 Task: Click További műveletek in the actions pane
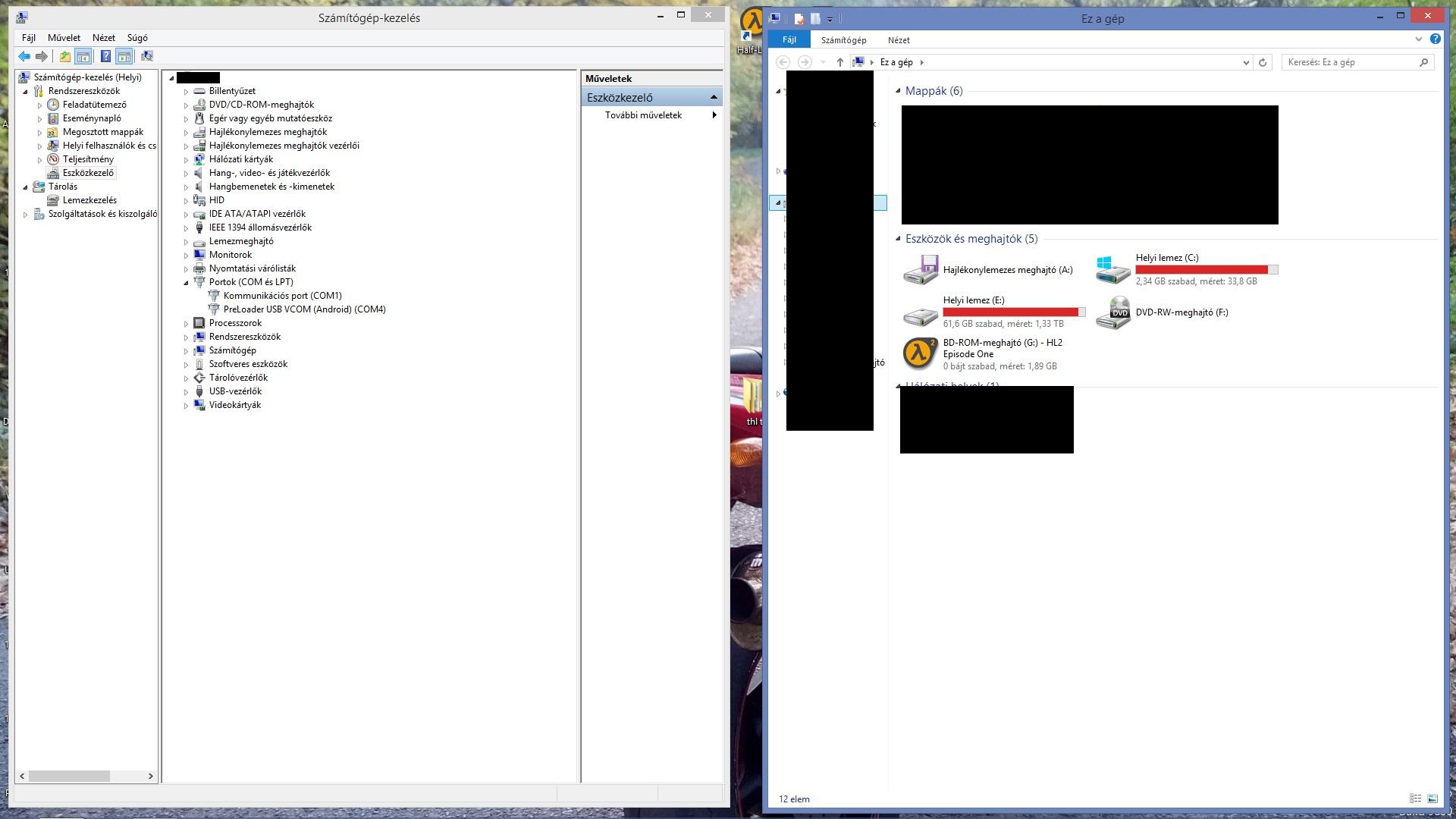[643, 115]
